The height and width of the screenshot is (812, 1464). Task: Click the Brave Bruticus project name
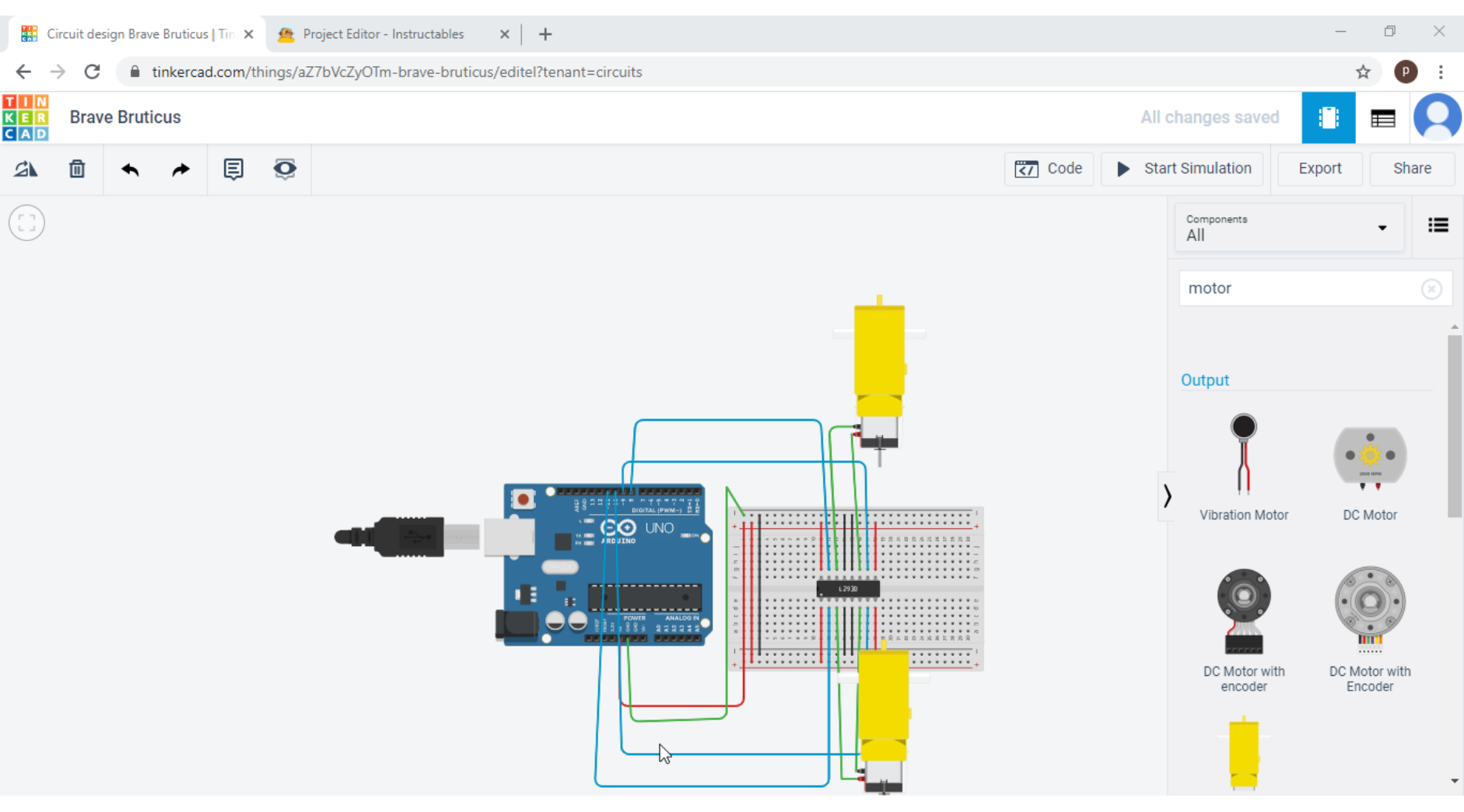pyautogui.click(x=125, y=117)
